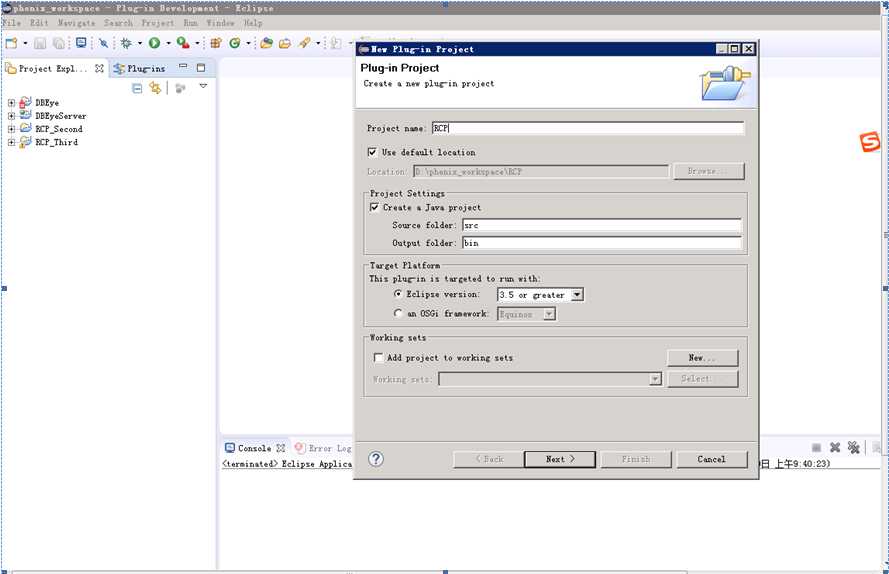Expand the DBEyeServer project node
The width and height of the screenshot is (889, 574).
pos(11,116)
